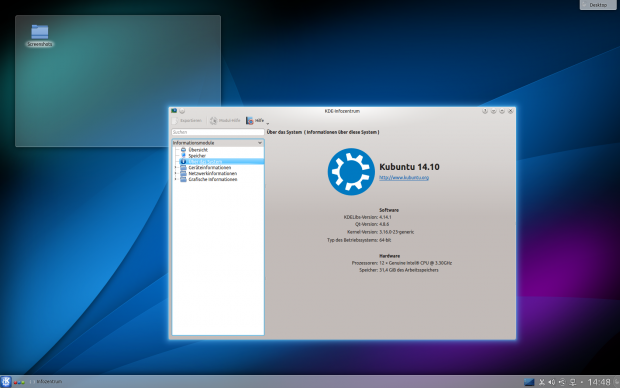Focus the Suchen search field
This screenshot has width=620, height=388.
click(x=218, y=132)
